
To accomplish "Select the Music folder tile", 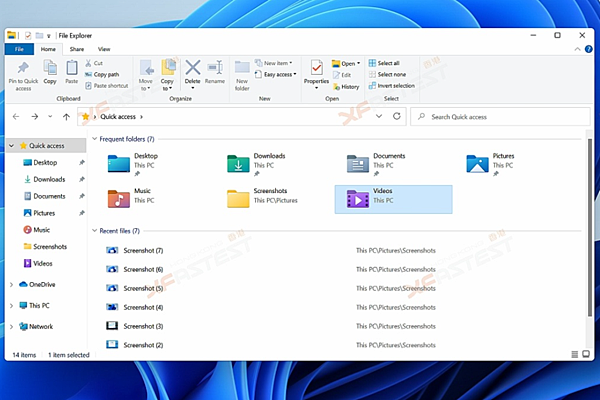I will click(x=129, y=199).
